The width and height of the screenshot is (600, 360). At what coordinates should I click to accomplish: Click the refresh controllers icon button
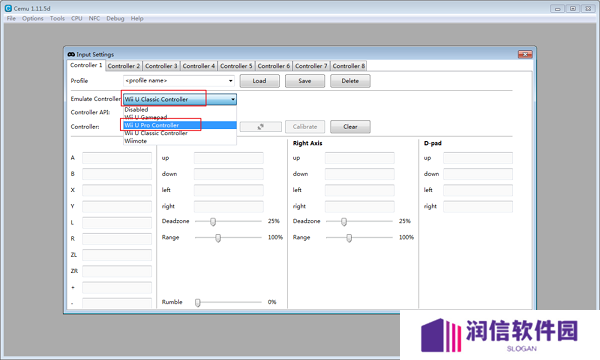261,127
